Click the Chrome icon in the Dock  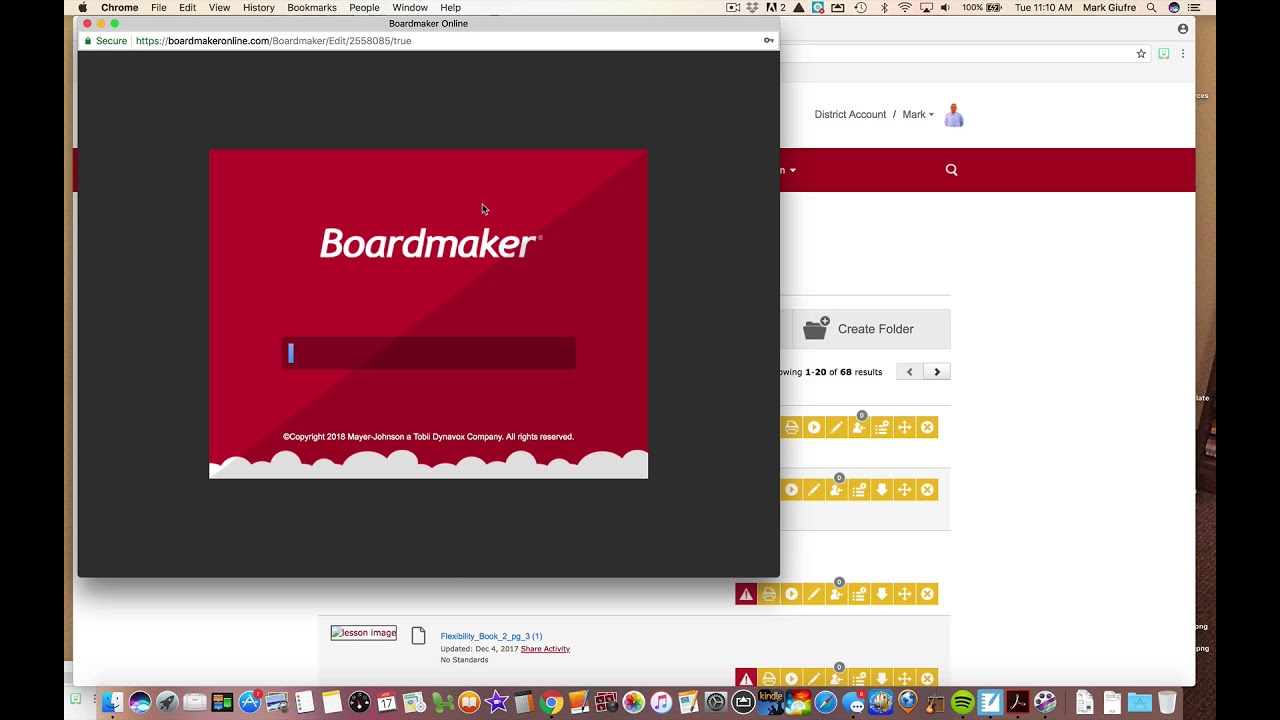(550, 703)
